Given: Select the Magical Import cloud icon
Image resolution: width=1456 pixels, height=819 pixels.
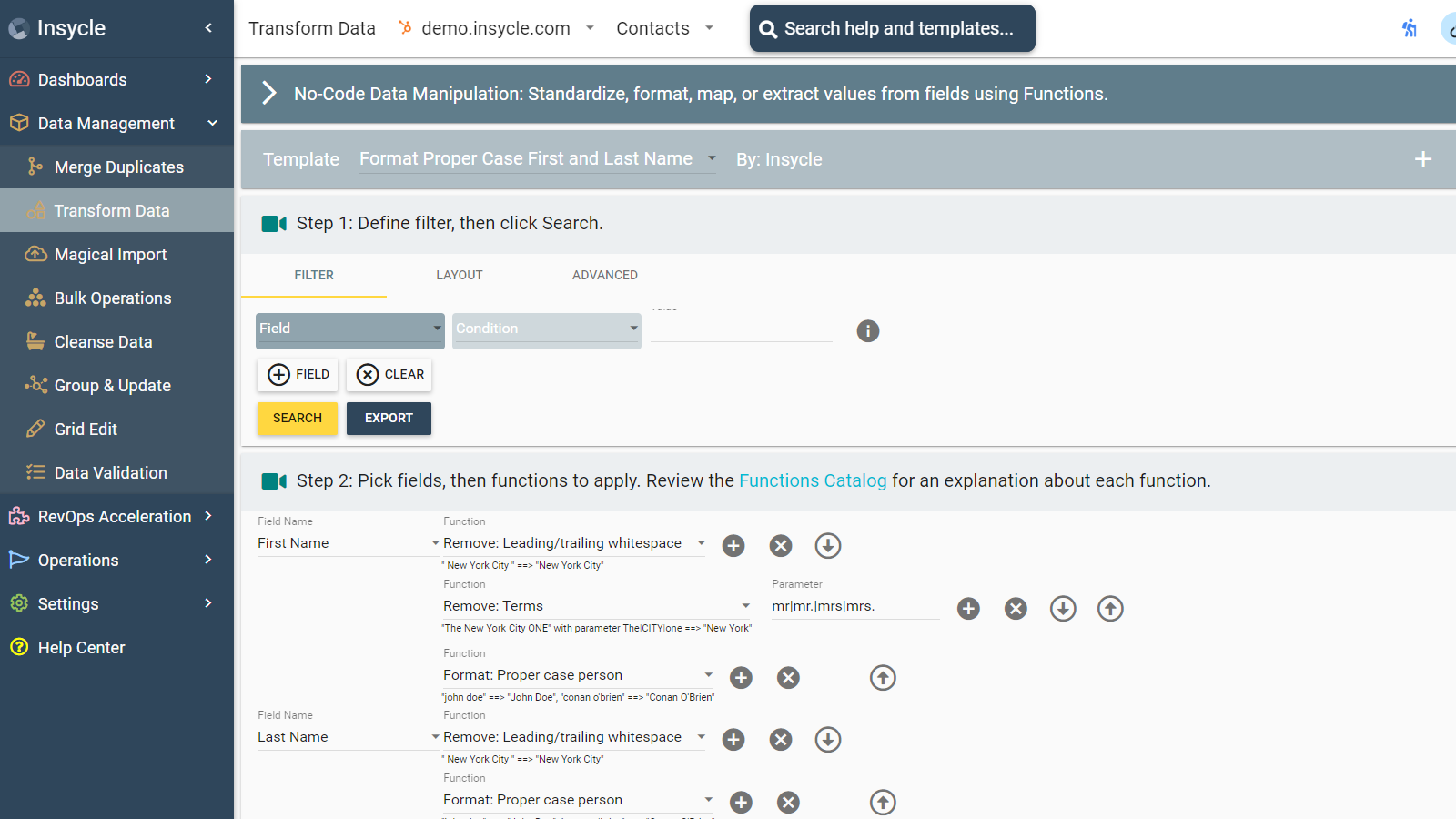Looking at the screenshot, I should click(35, 254).
